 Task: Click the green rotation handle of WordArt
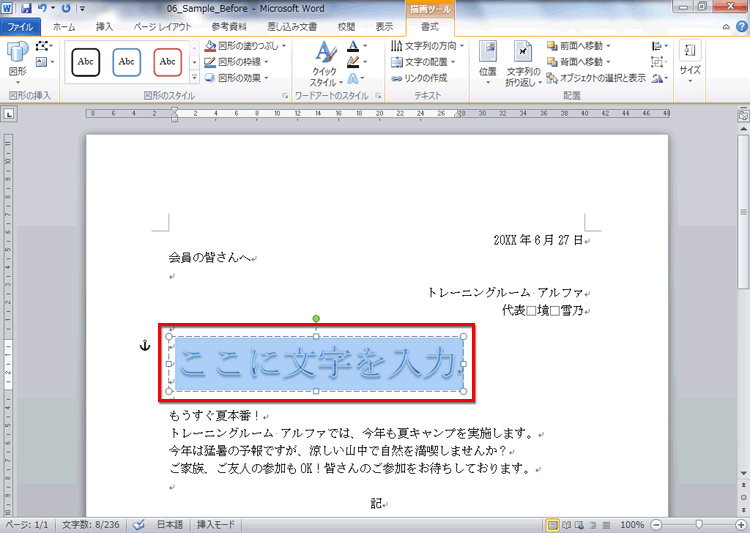(x=316, y=318)
